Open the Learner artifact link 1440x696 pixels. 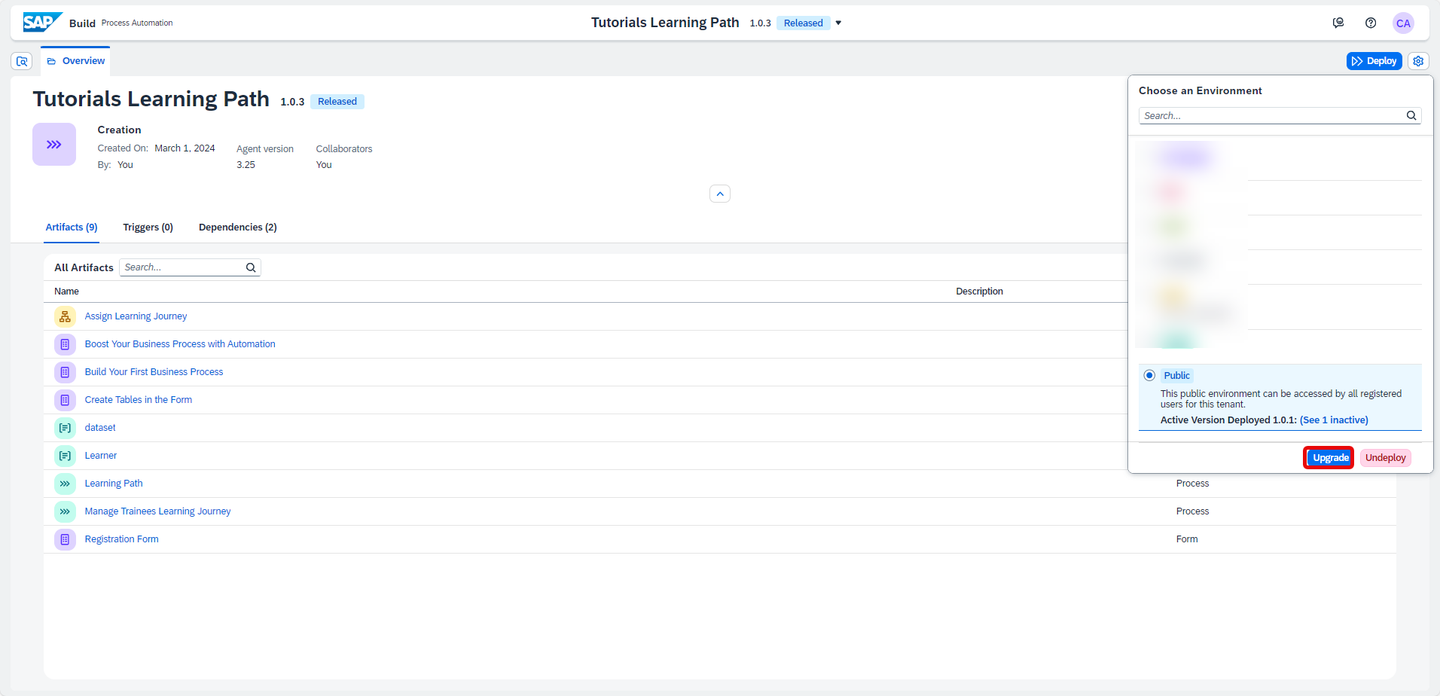[101, 456]
